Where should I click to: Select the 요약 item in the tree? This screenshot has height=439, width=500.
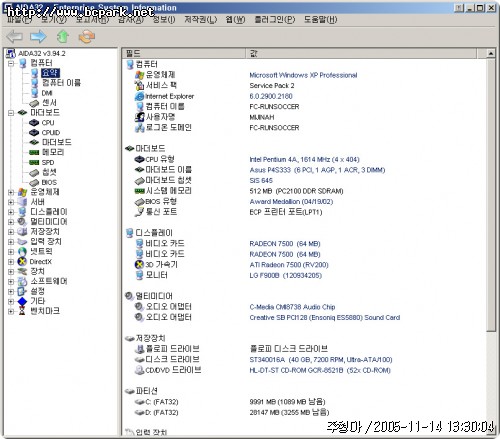point(50,73)
